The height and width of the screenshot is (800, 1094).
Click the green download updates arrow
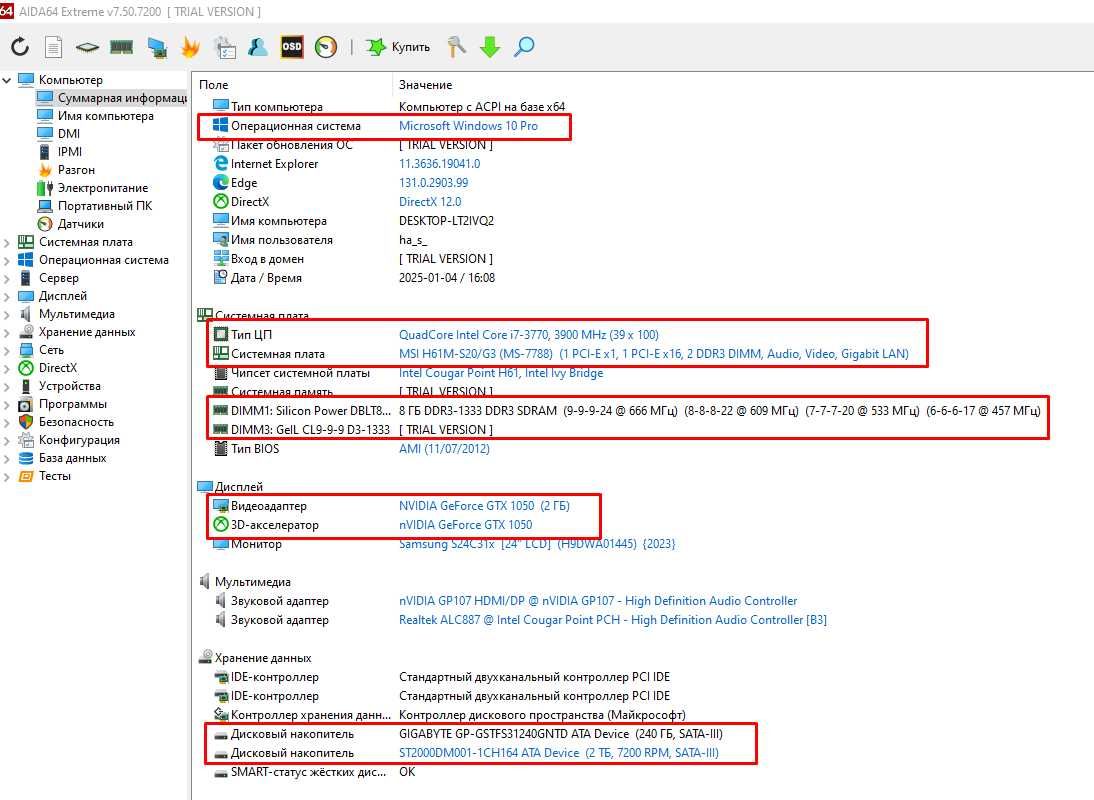490,47
